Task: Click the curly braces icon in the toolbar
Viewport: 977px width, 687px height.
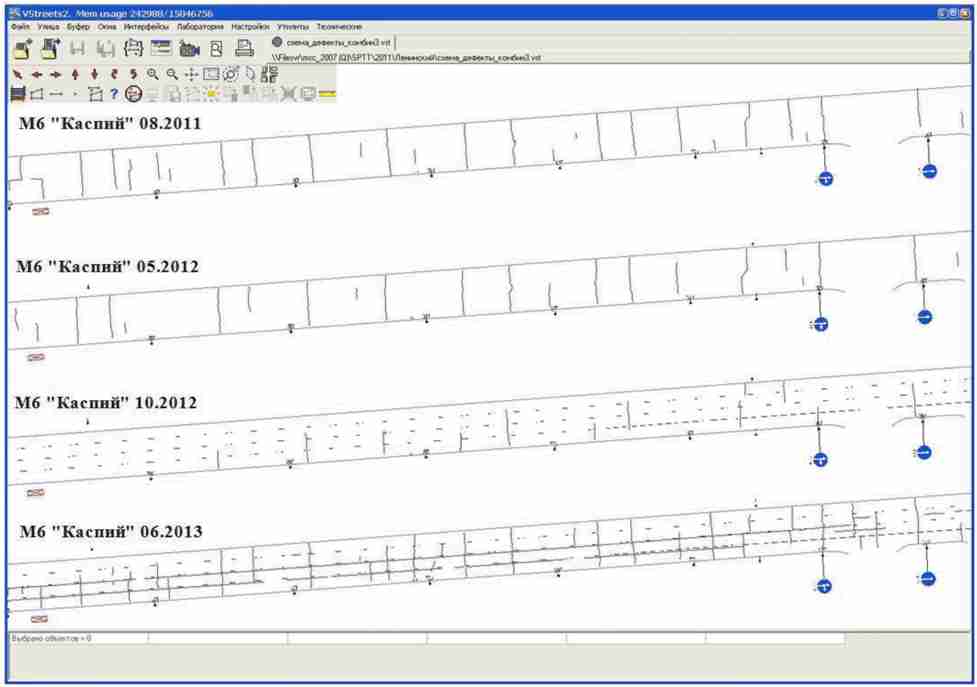Action: tap(133, 48)
